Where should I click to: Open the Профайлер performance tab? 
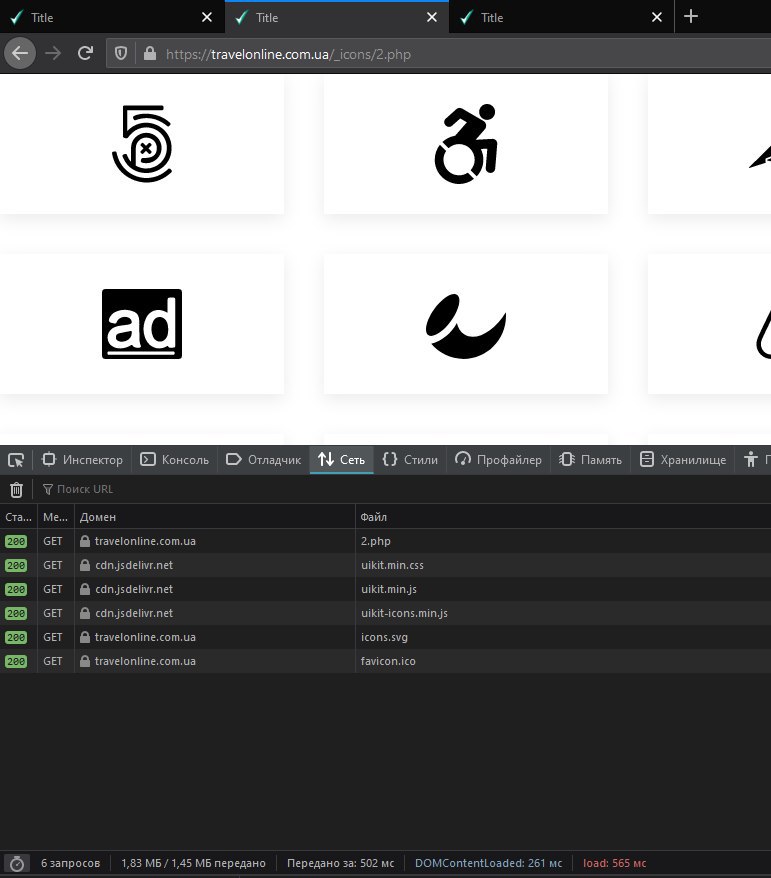click(498, 460)
